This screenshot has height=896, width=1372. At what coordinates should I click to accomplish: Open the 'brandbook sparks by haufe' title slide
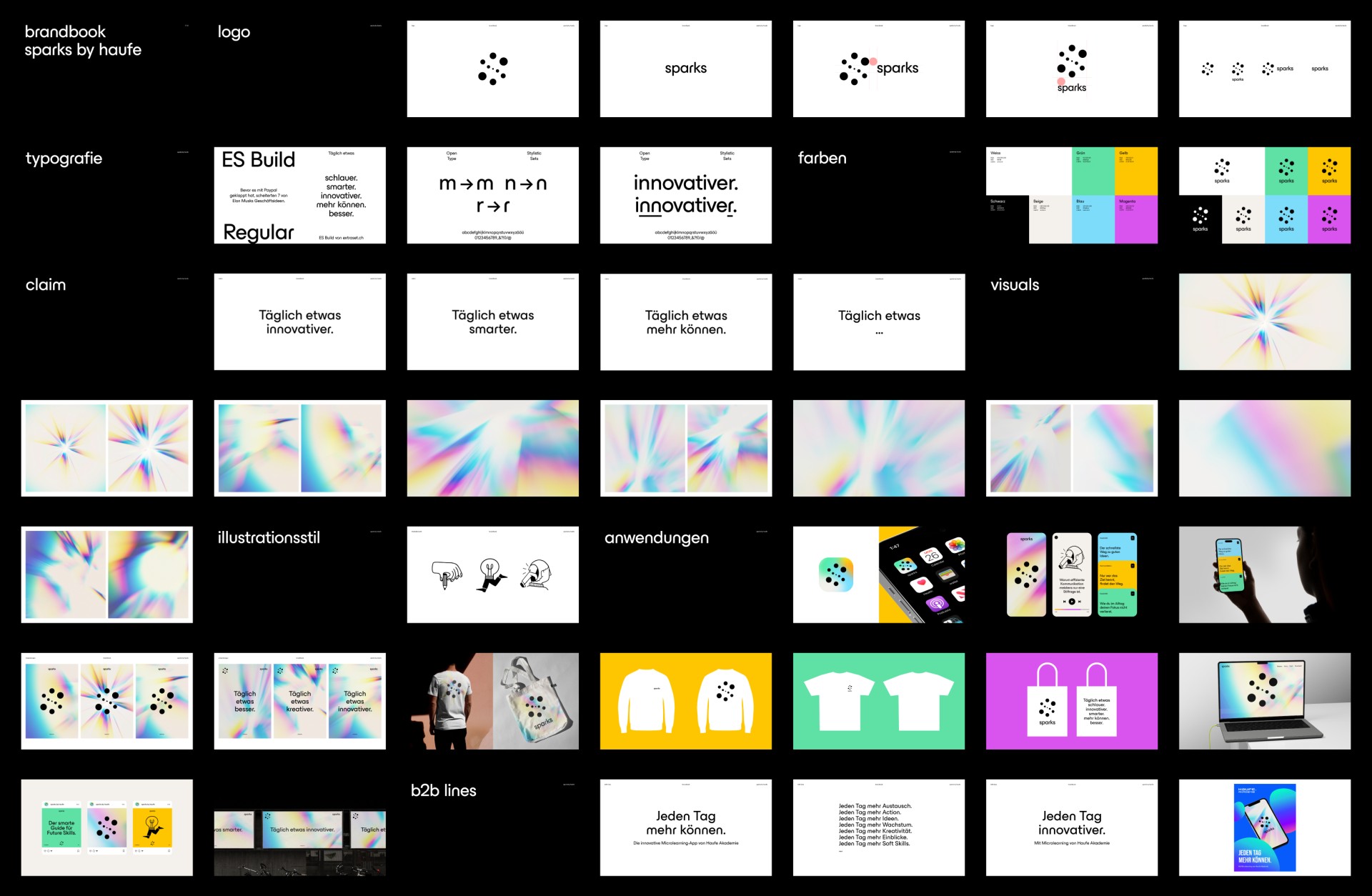coord(107,69)
